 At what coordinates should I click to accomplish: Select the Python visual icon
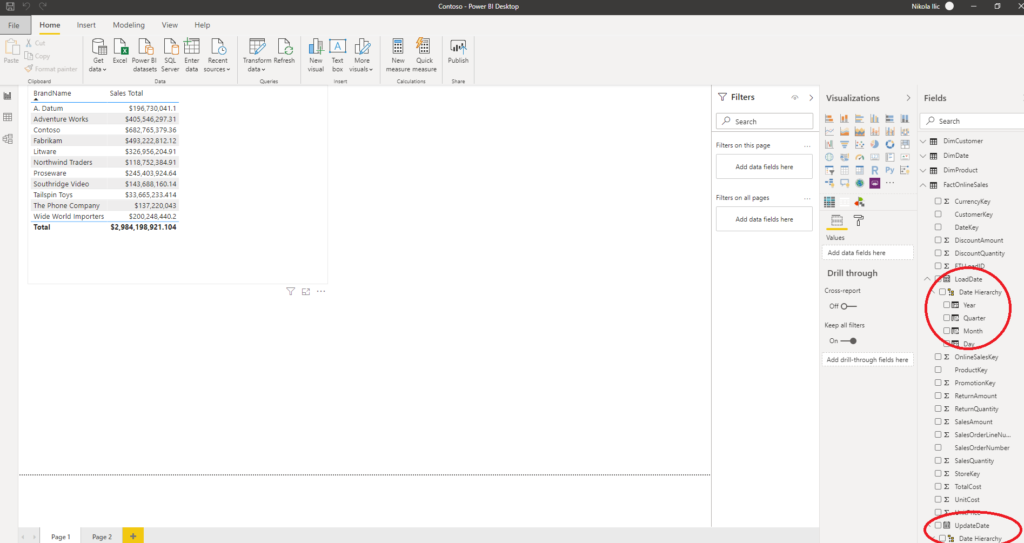tap(889, 170)
